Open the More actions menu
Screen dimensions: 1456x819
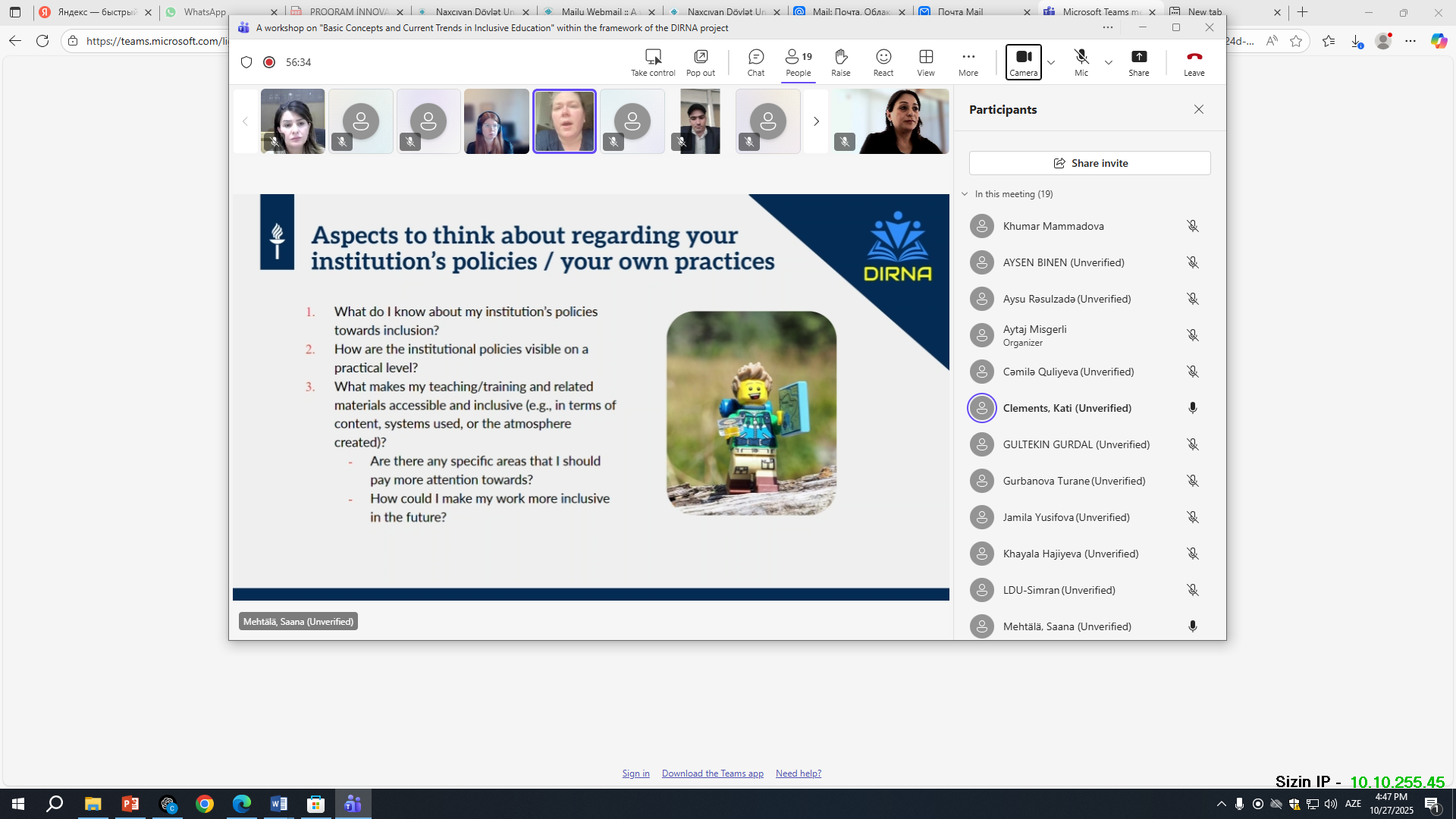(x=968, y=62)
